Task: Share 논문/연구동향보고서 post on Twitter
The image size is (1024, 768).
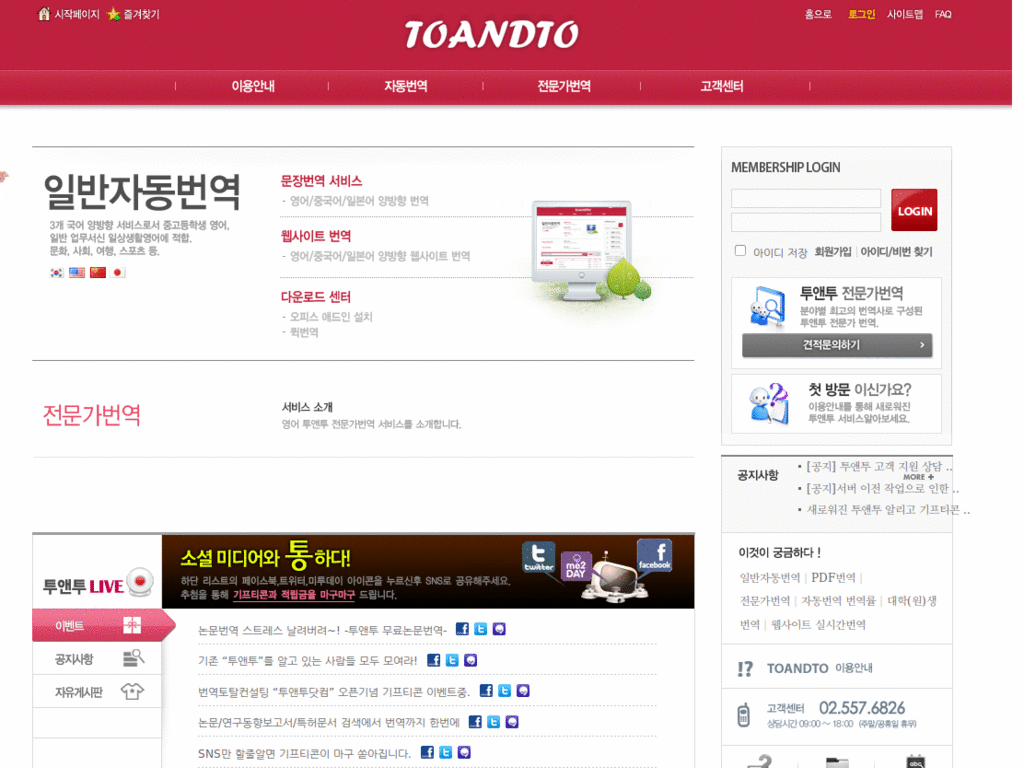Action: pos(494,722)
